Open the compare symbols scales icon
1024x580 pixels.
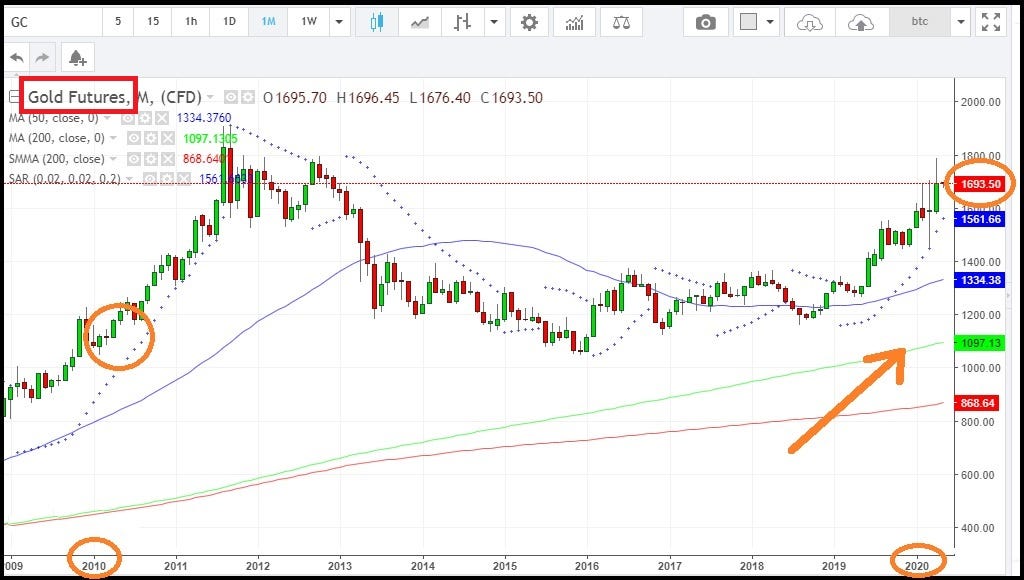coord(621,22)
